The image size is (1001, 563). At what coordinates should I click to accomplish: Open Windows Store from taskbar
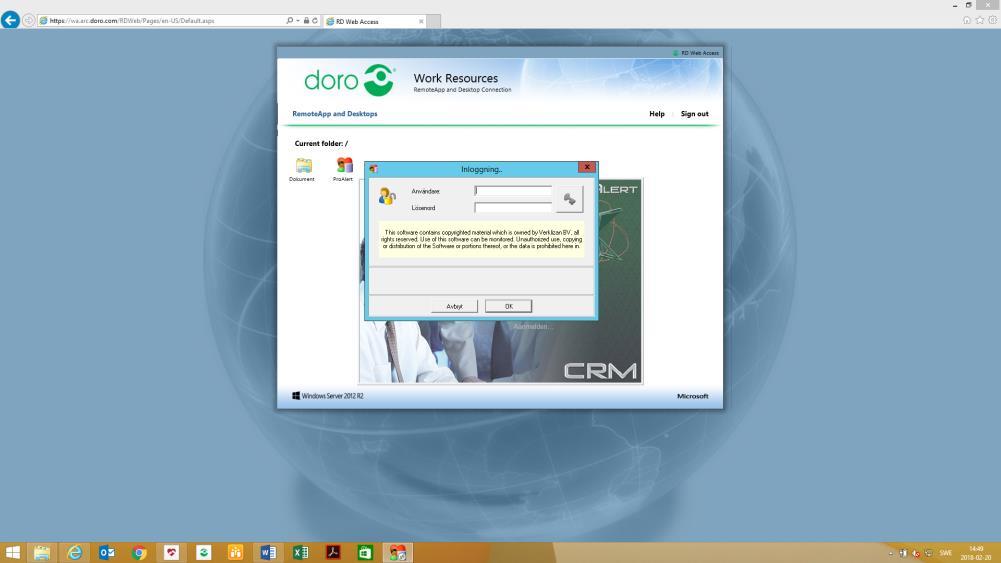365,552
